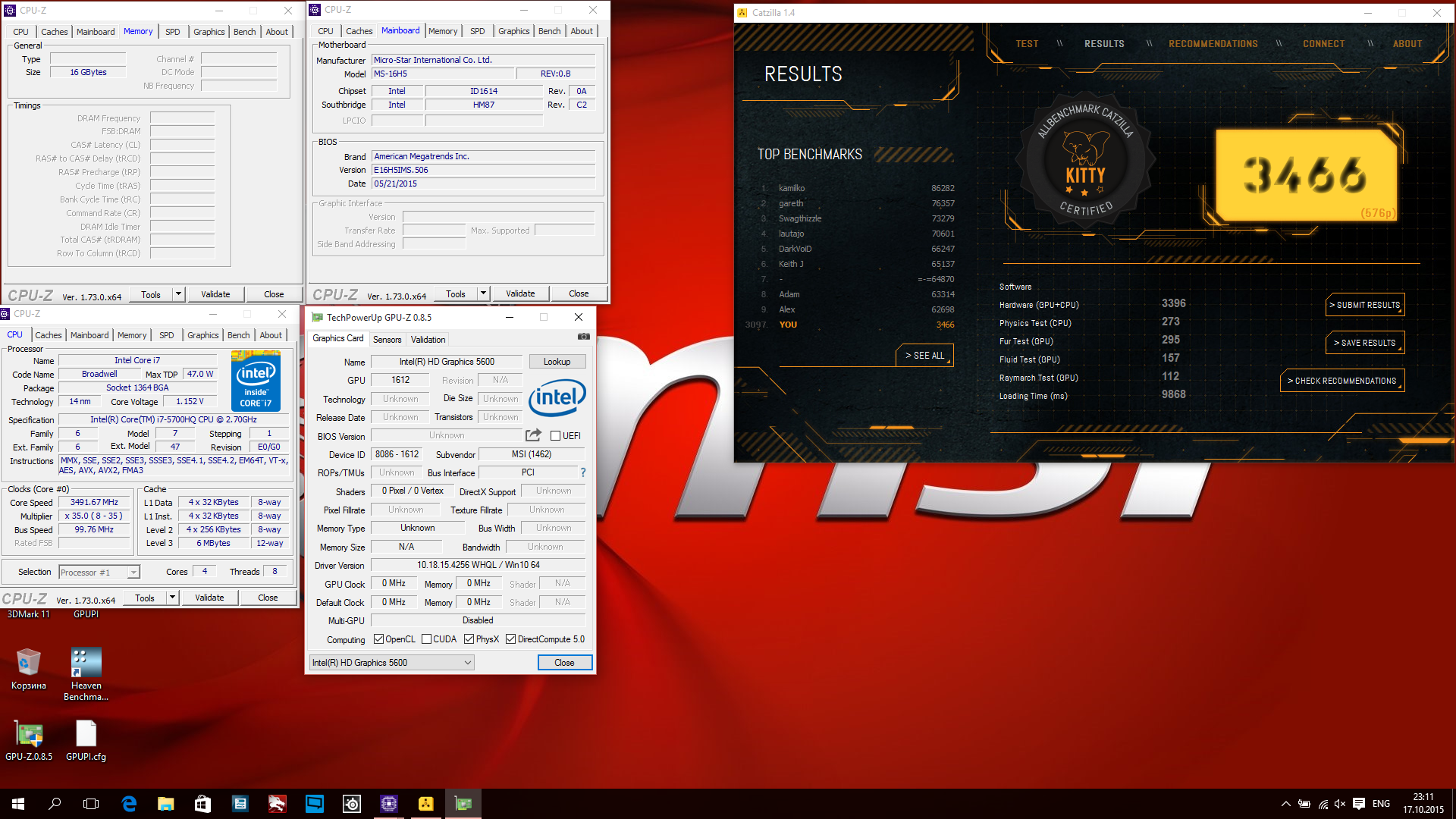
Task: Click SAVE RESULTS in Catzilla
Action: pos(1365,343)
